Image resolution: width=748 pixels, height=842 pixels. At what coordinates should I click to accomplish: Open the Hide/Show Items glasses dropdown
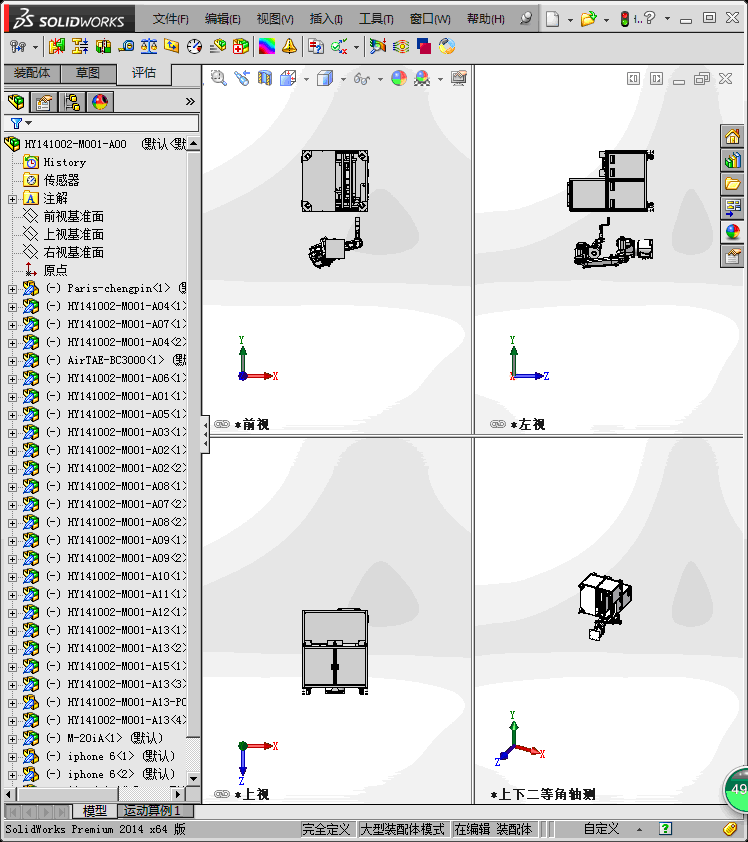pos(381,79)
